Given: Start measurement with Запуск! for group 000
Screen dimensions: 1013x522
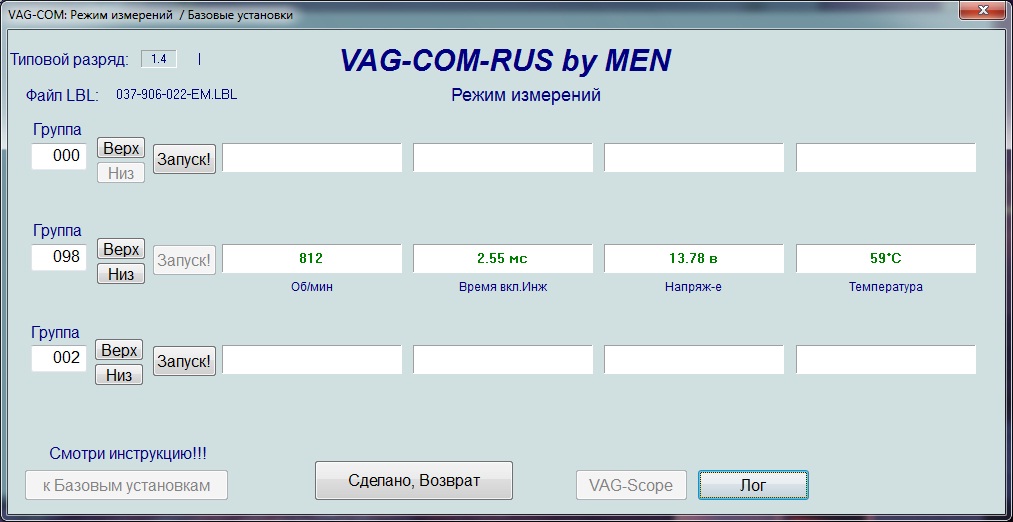Looking at the screenshot, I should click(184, 160).
